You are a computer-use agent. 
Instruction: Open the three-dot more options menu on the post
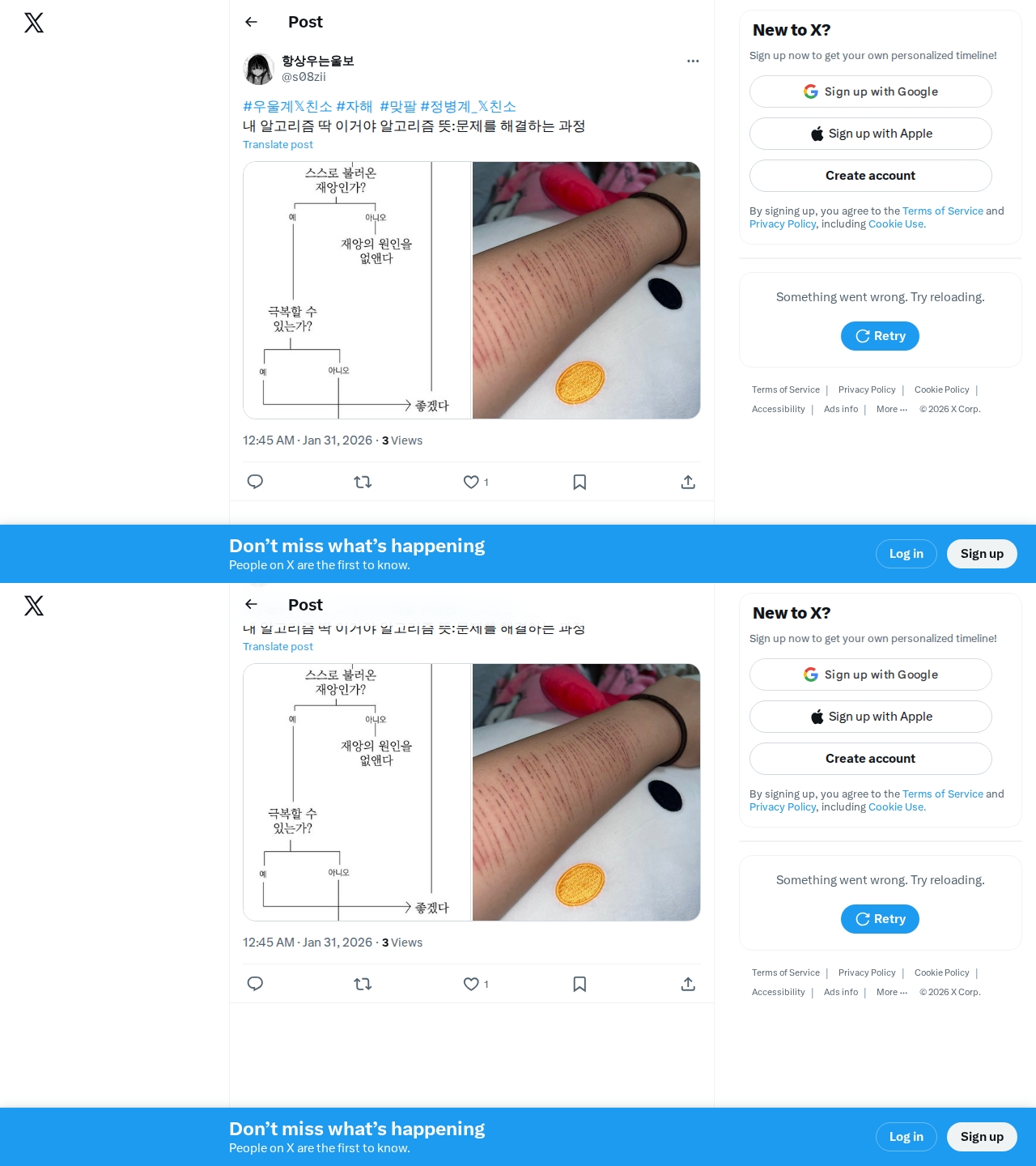[x=693, y=61]
